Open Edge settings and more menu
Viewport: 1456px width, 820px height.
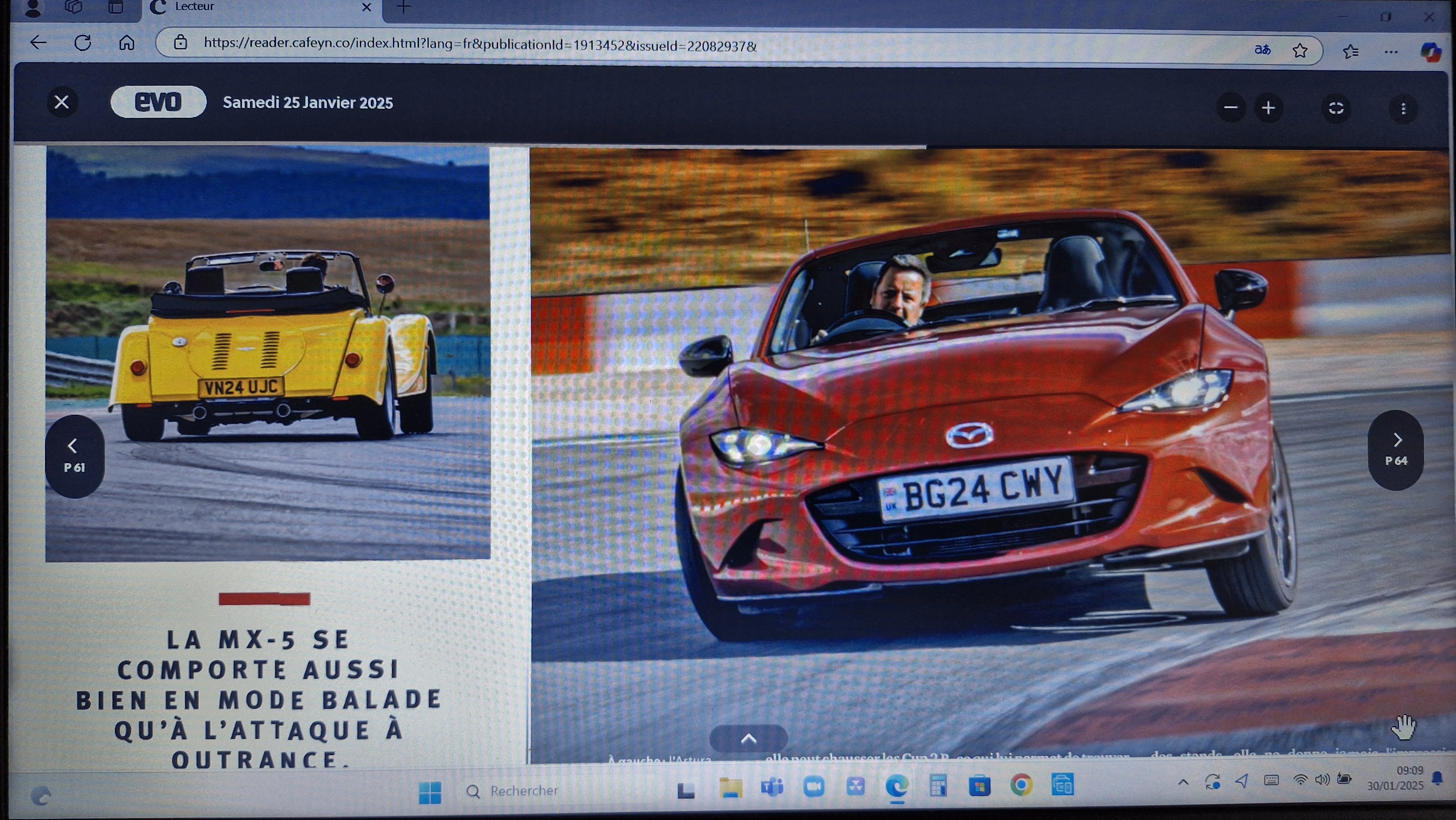tap(1391, 52)
